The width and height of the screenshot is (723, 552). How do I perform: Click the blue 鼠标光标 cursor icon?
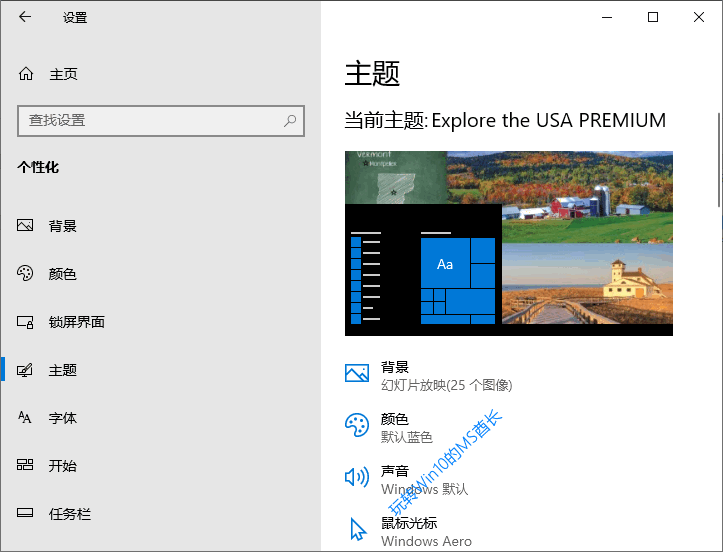click(x=358, y=529)
